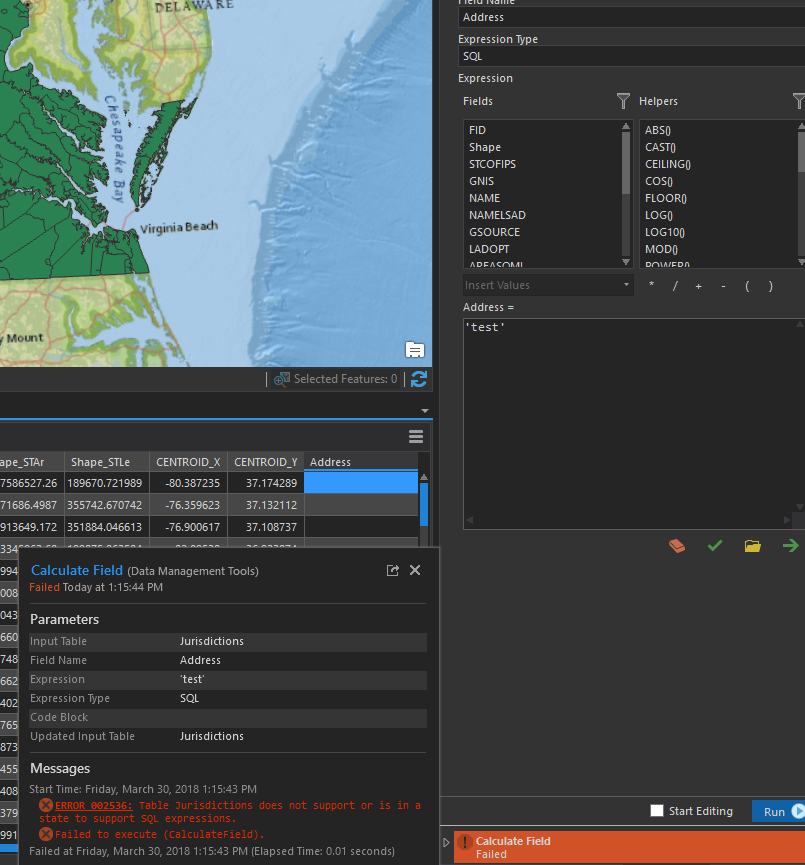Open the Expression Type SQL dropdown
Viewport: 805px width, 865px height.
(x=630, y=56)
